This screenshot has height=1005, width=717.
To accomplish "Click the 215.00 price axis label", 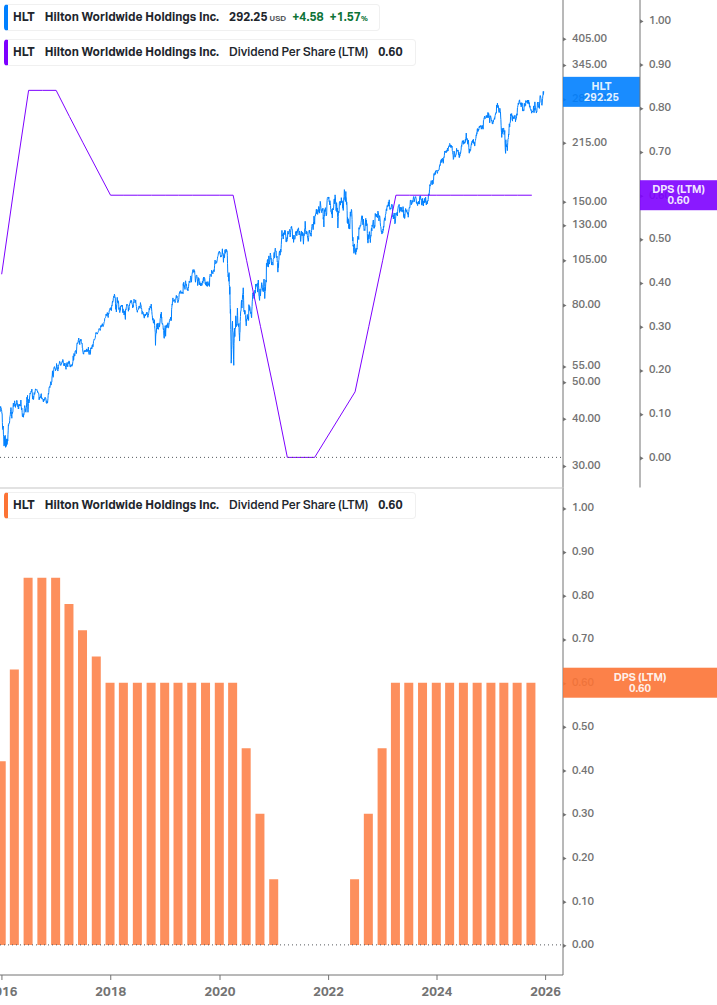I will coord(589,142).
